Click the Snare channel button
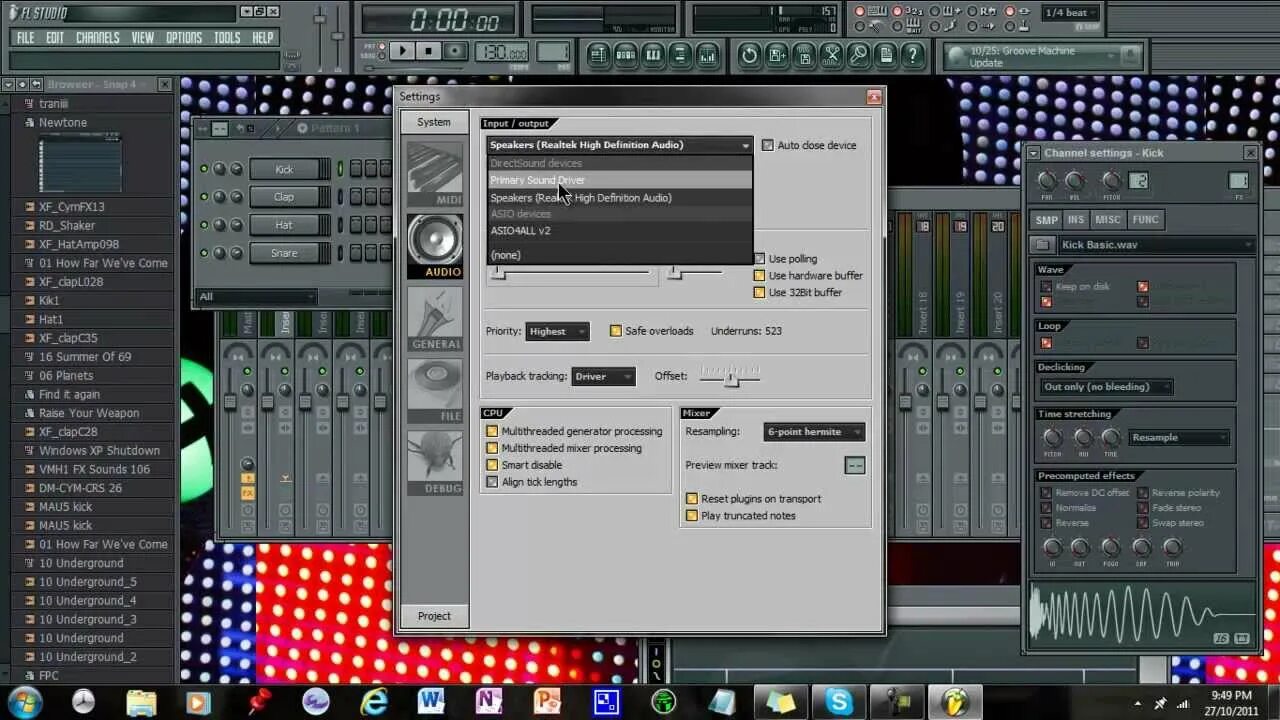Screen dimensions: 1280x720 coord(285,253)
